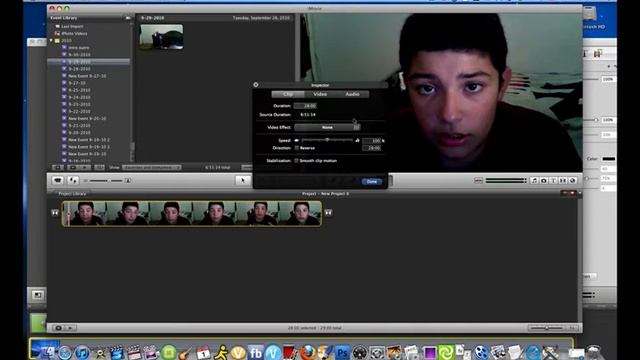This screenshot has height=360, width=640.
Task: Collapse the 2010 folder in Event Library
Action: pyautogui.click(x=51, y=40)
